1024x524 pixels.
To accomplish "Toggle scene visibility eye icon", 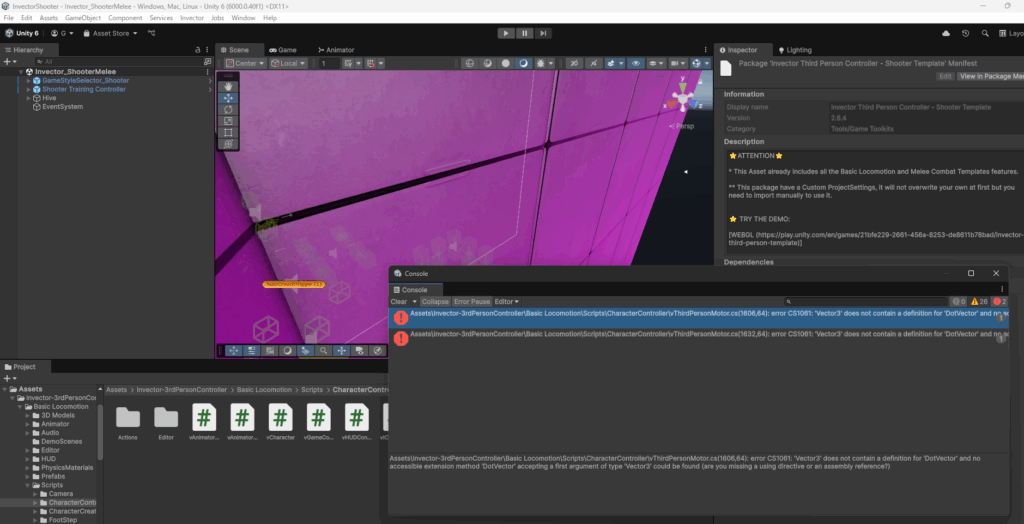I will [x=635, y=63].
